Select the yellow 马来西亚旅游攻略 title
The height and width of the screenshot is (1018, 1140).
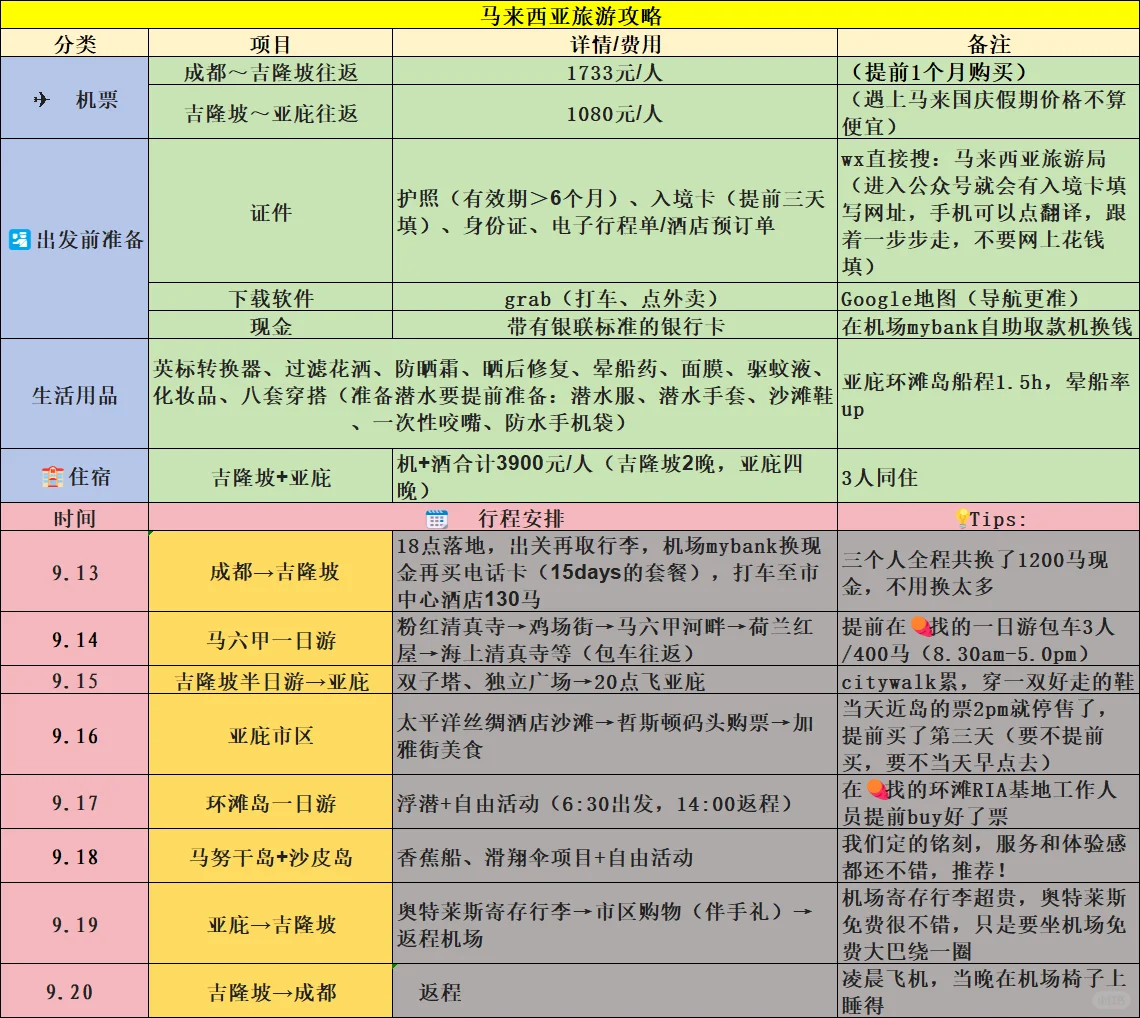570,15
